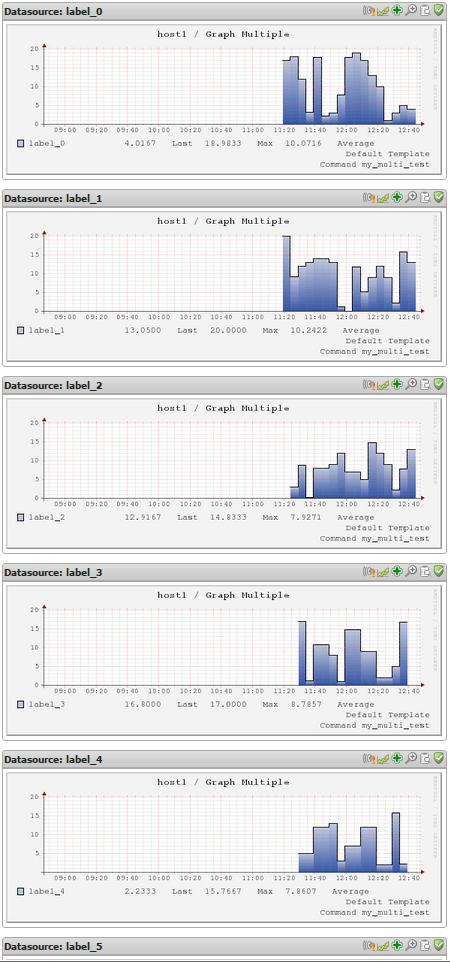Click the magnifier zoom icon for label_5
Viewport: 450px width, 962px height.
(412, 946)
